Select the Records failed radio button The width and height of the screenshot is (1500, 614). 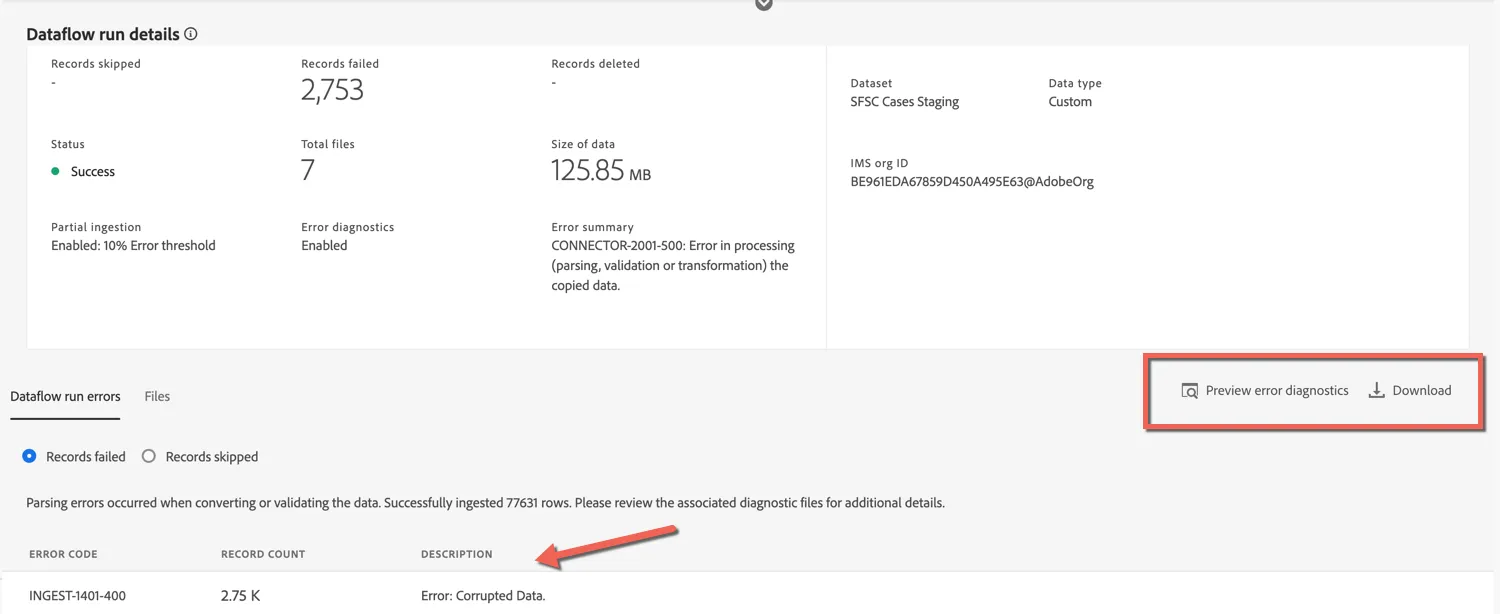click(x=30, y=456)
